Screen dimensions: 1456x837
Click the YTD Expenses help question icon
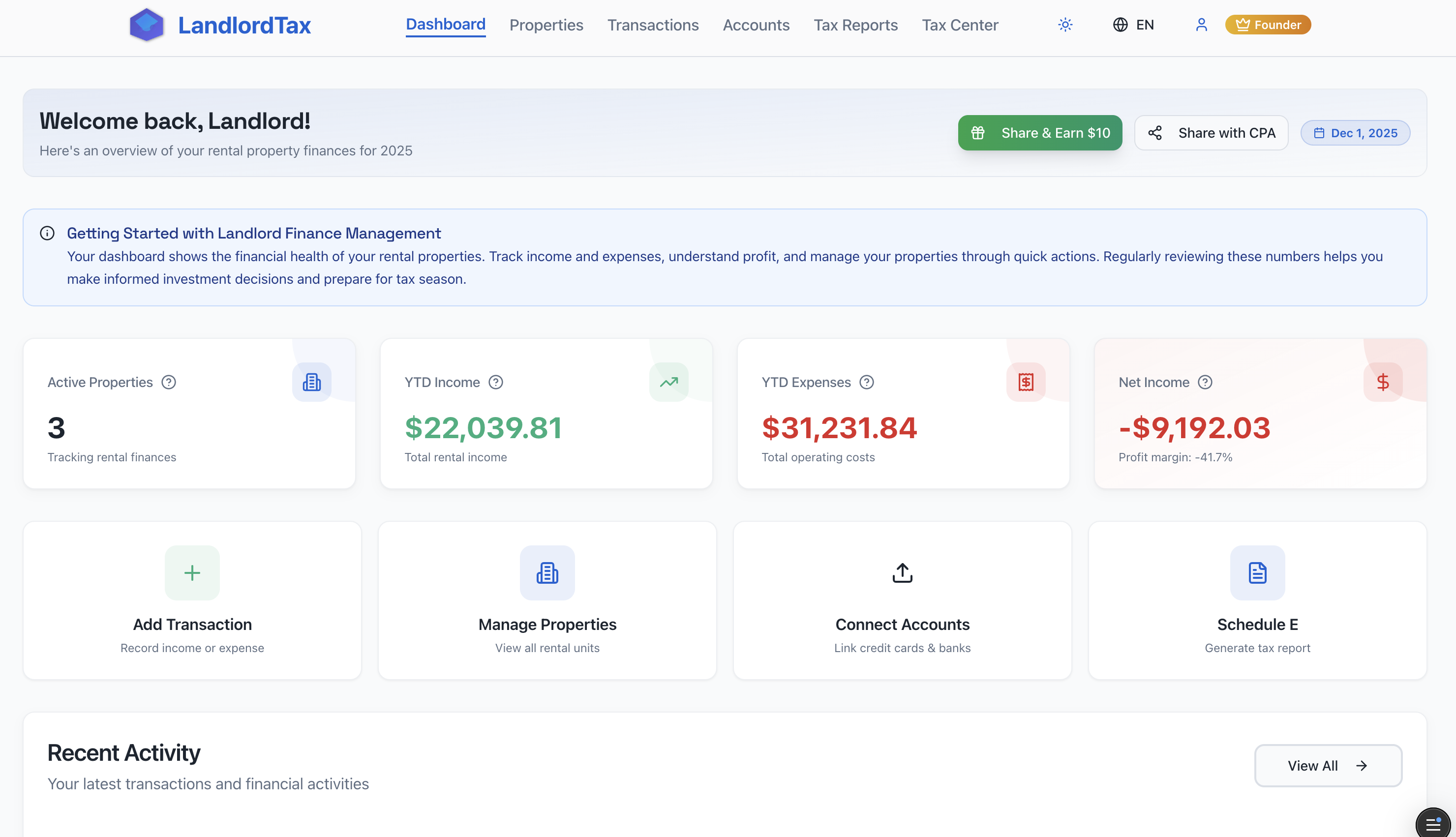(866, 382)
